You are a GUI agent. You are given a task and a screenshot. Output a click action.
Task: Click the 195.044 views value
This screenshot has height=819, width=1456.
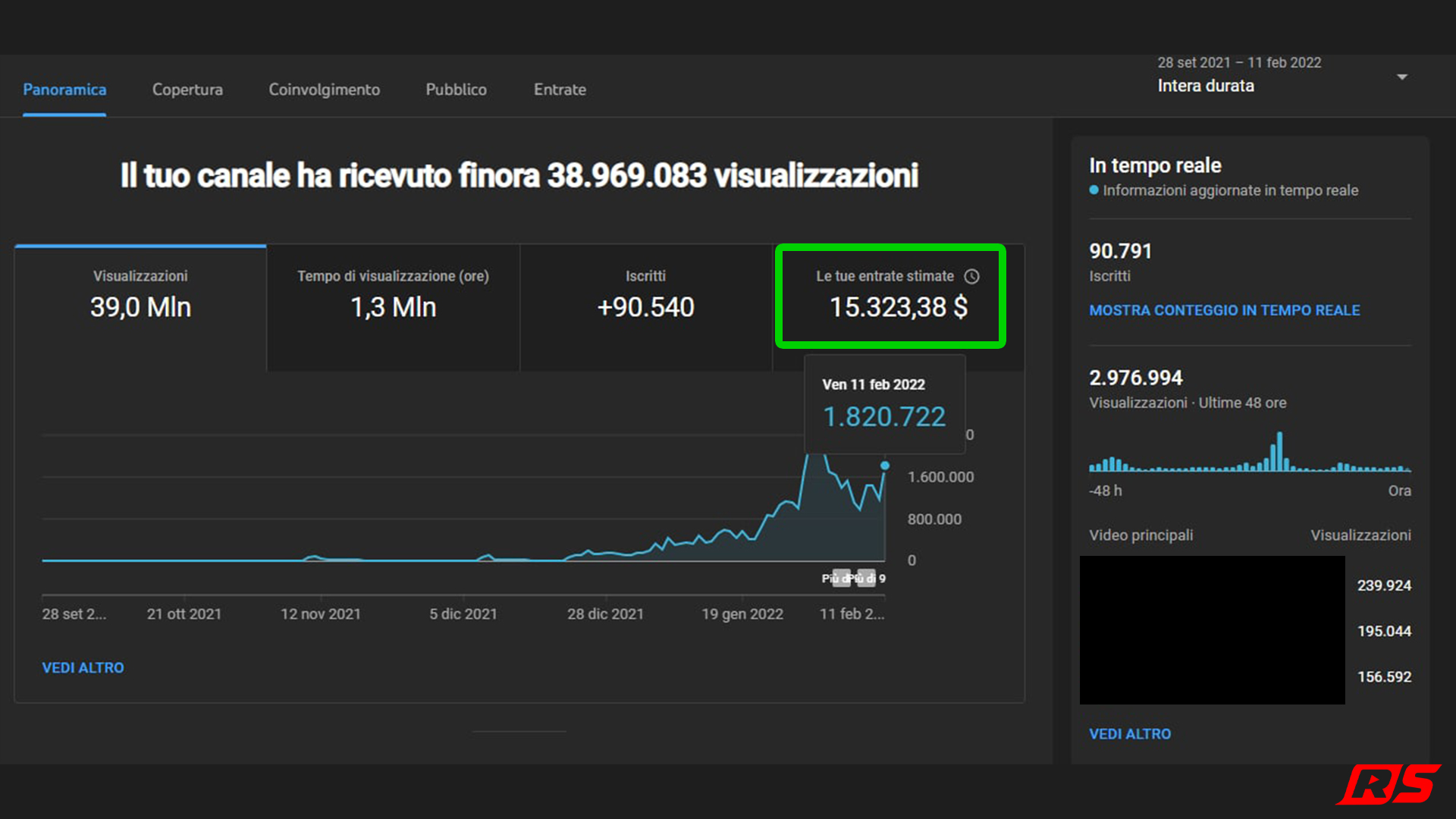coord(1384,631)
